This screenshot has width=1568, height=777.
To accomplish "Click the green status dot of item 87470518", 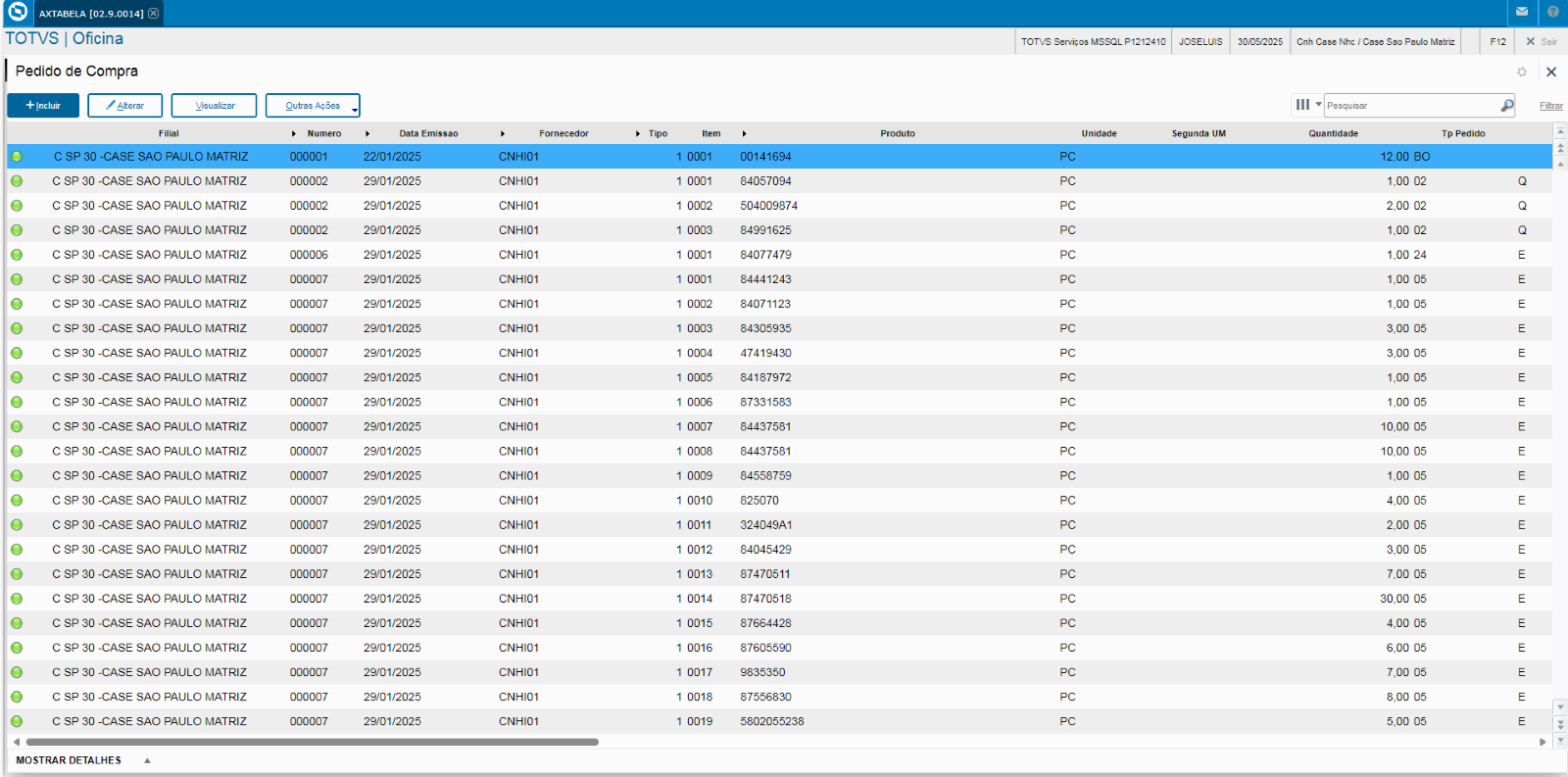I will (17, 599).
